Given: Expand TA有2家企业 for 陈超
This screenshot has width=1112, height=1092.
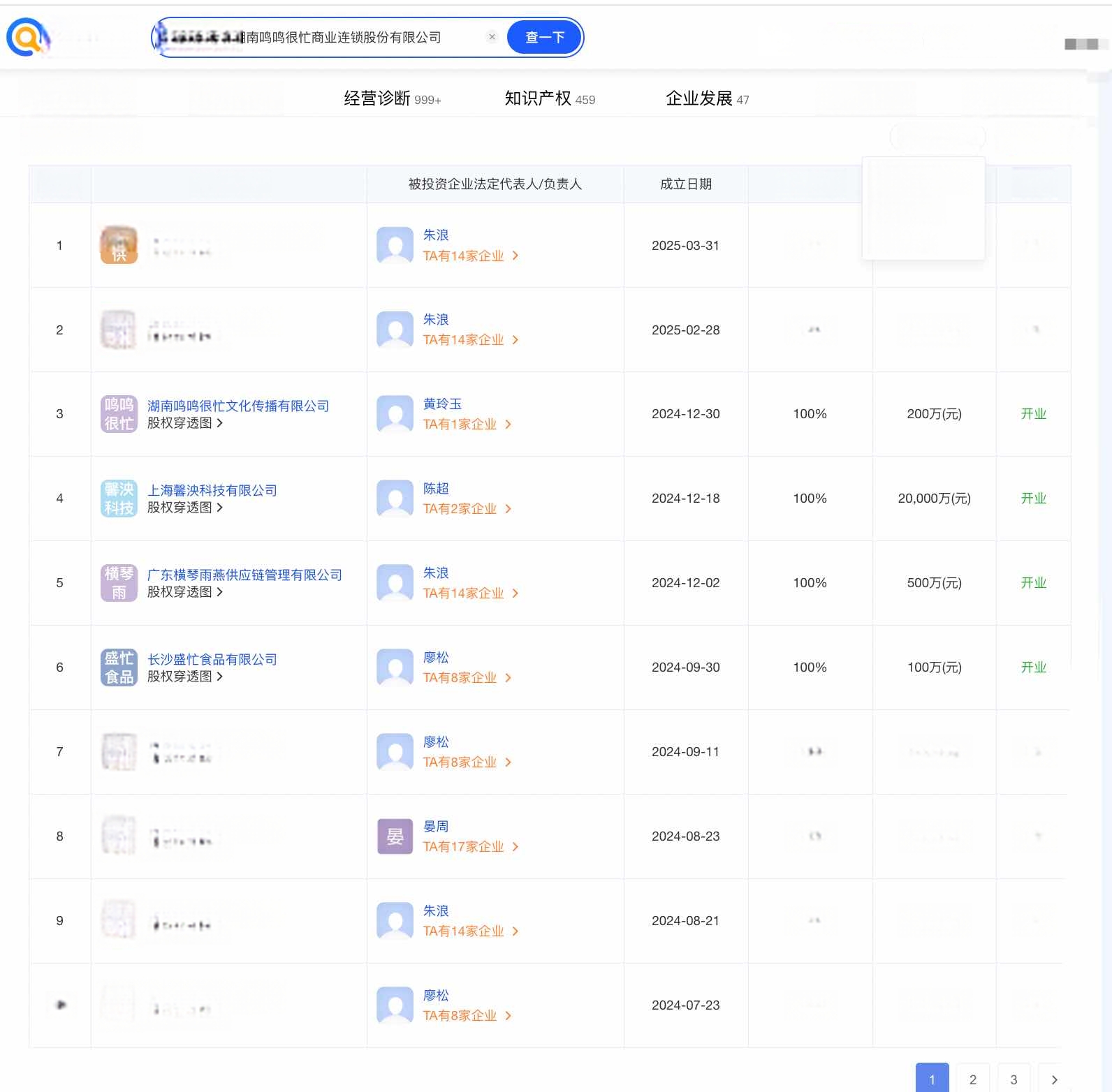Looking at the screenshot, I should [467, 509].
